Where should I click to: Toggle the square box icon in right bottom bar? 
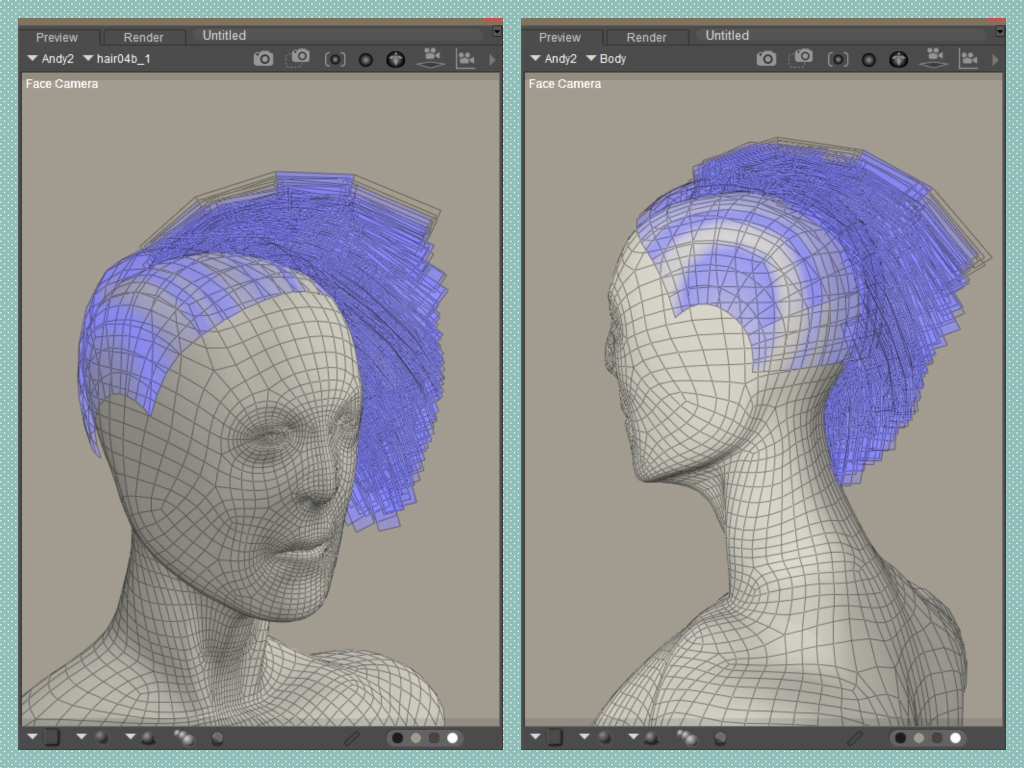(555, 738)
